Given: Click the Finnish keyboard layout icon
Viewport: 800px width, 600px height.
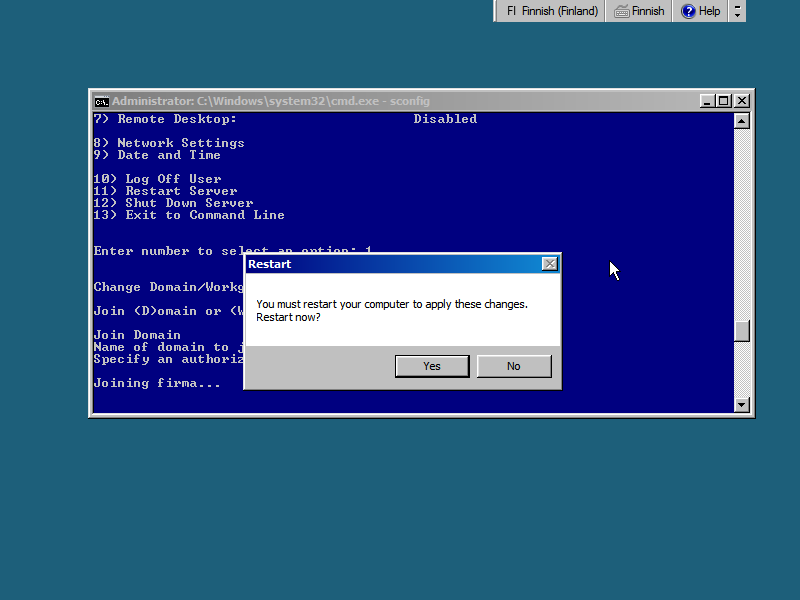Looking at the screenshot, I should (623, 11).
